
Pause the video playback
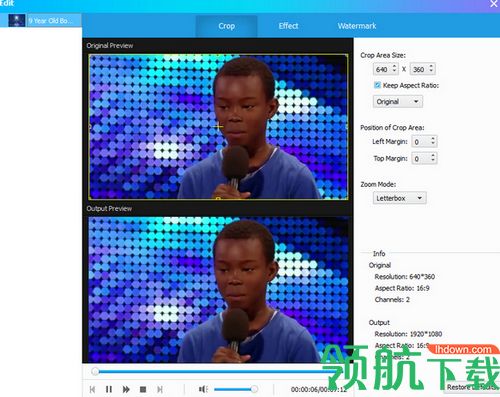109,389
